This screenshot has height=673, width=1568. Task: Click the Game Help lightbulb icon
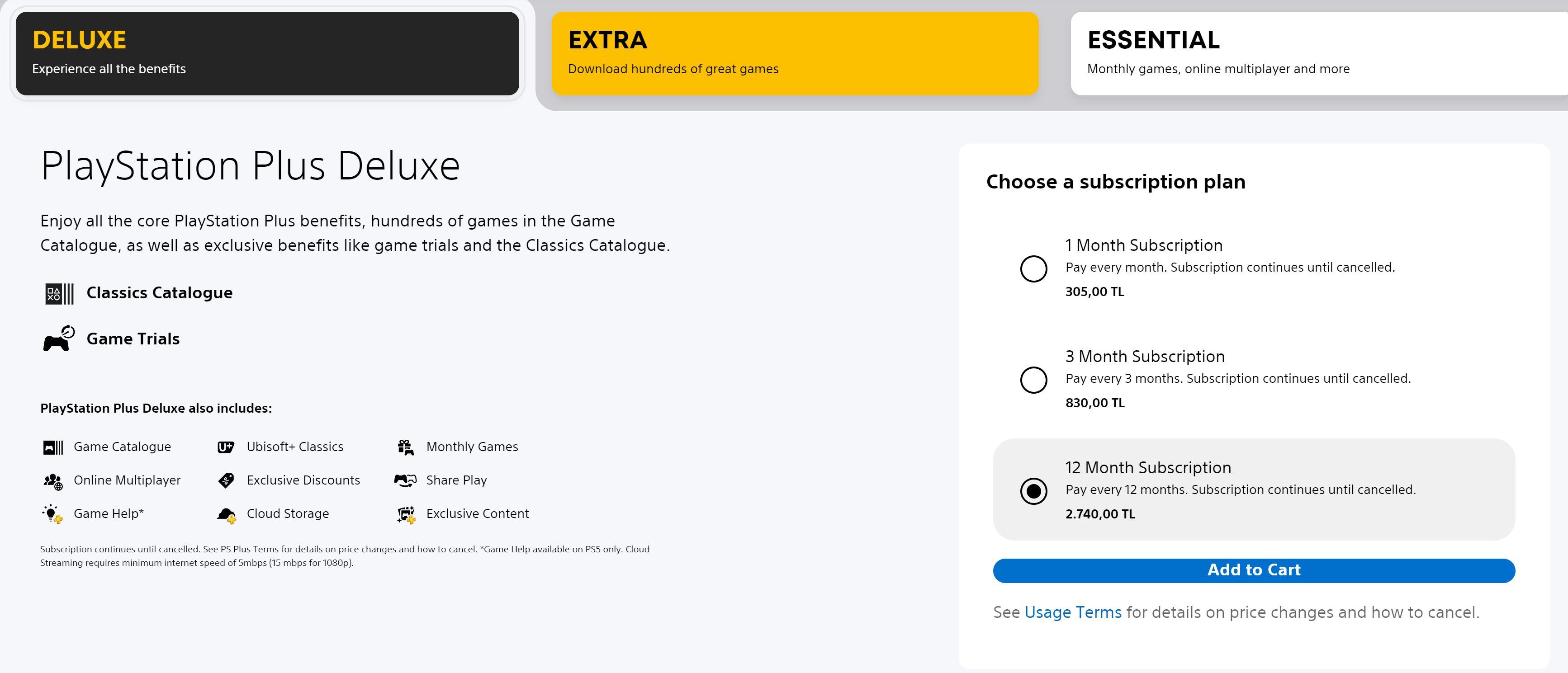[x=53, y=514]
